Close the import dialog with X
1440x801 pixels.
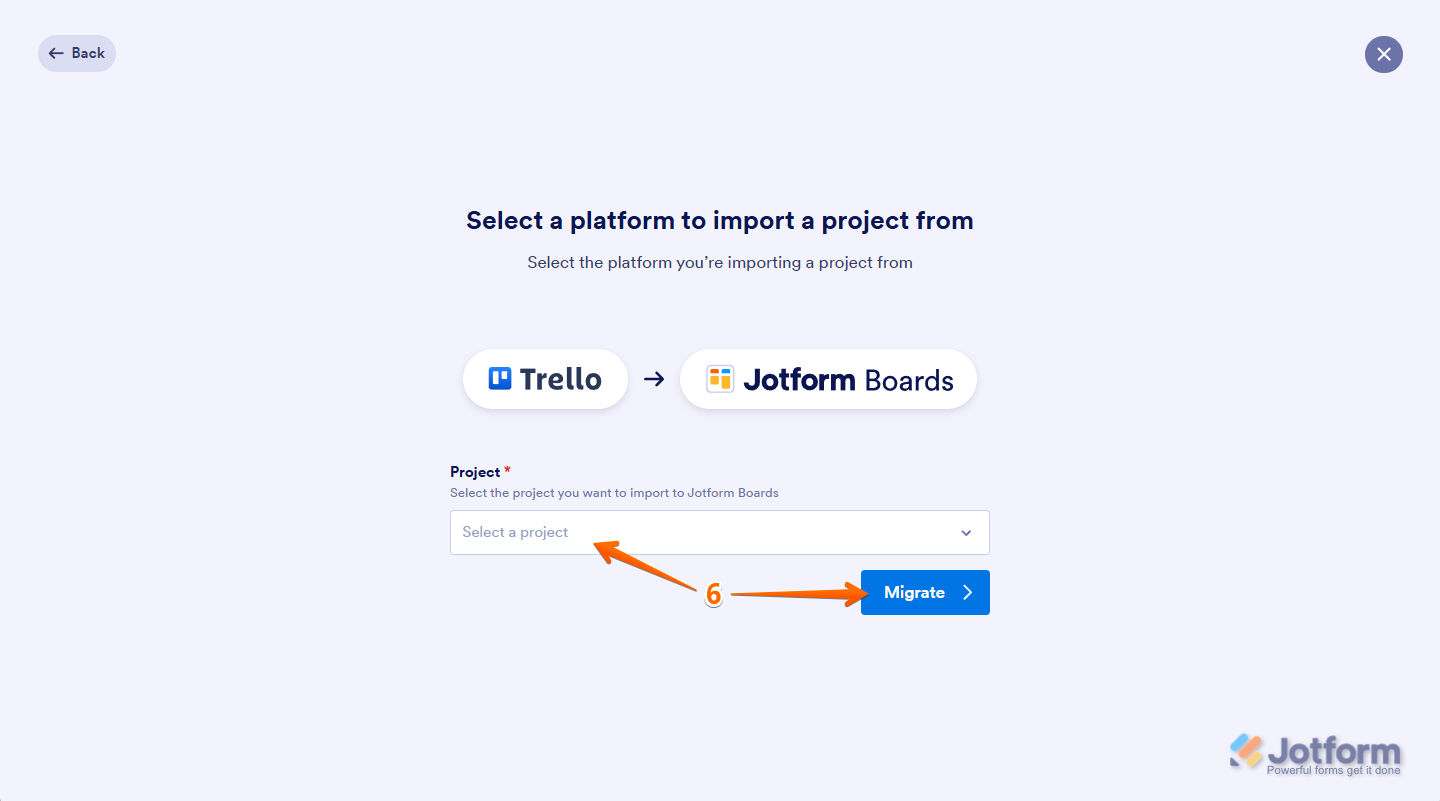pyautogui.click(x=1383, y=54)
